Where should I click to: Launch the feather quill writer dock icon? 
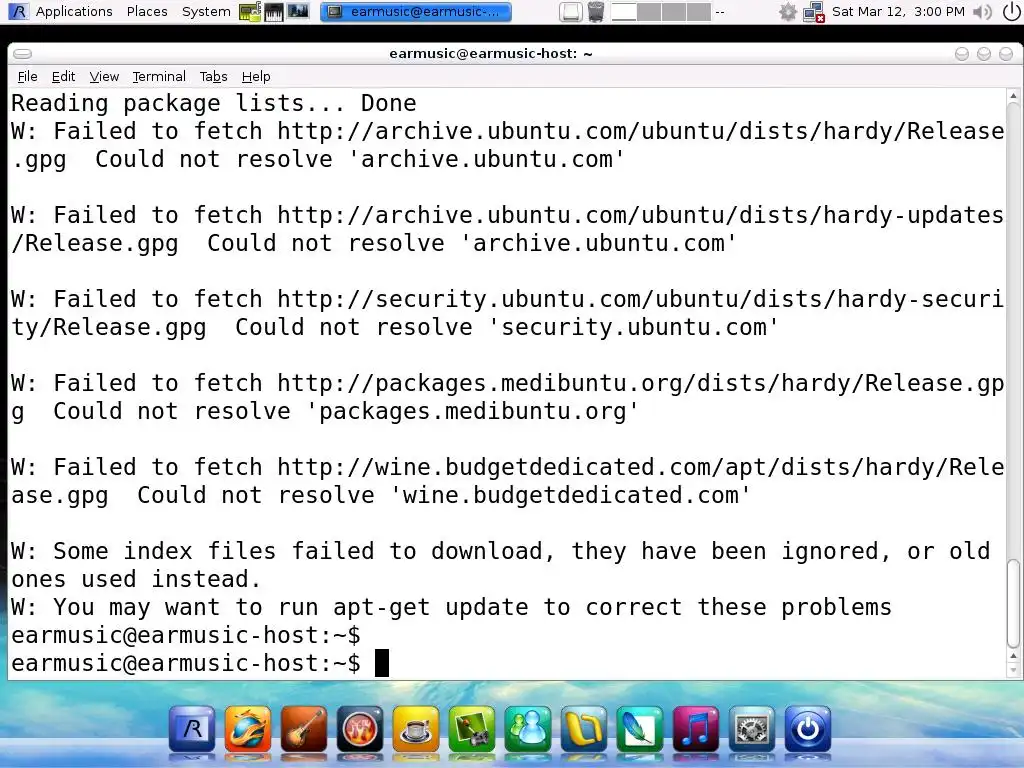[x=639, y=729]
